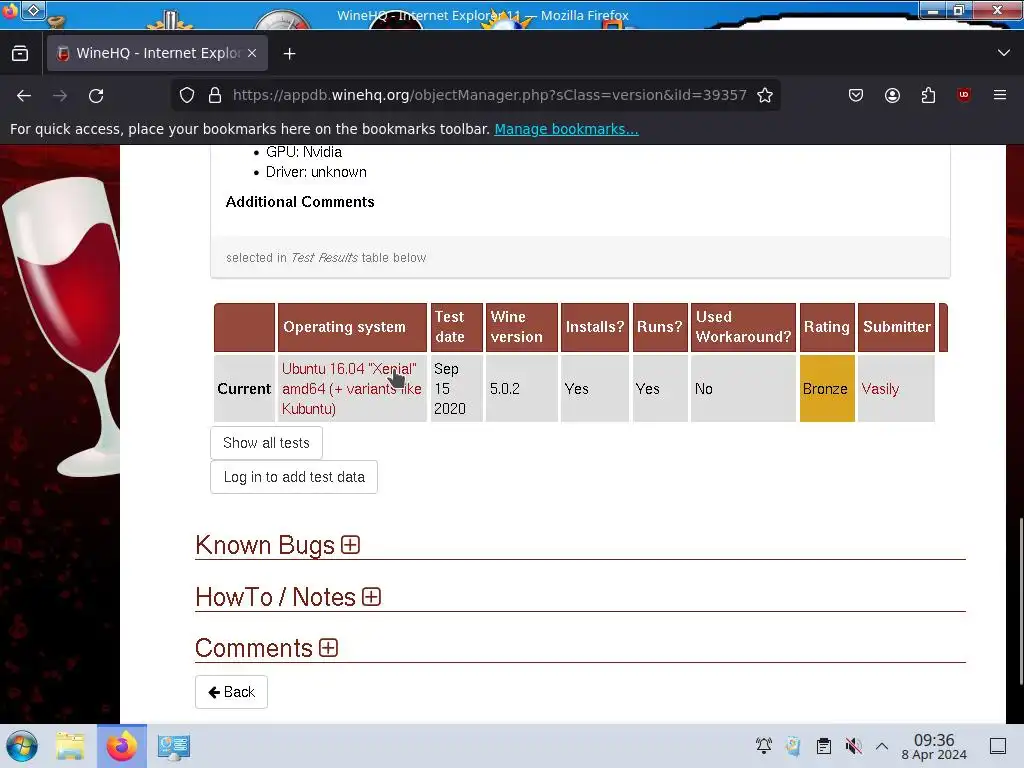The height and width of the screenshot is (768, 1024).
Task: Expand hidden tray icons arrow
Action: [x=882, y=746]
